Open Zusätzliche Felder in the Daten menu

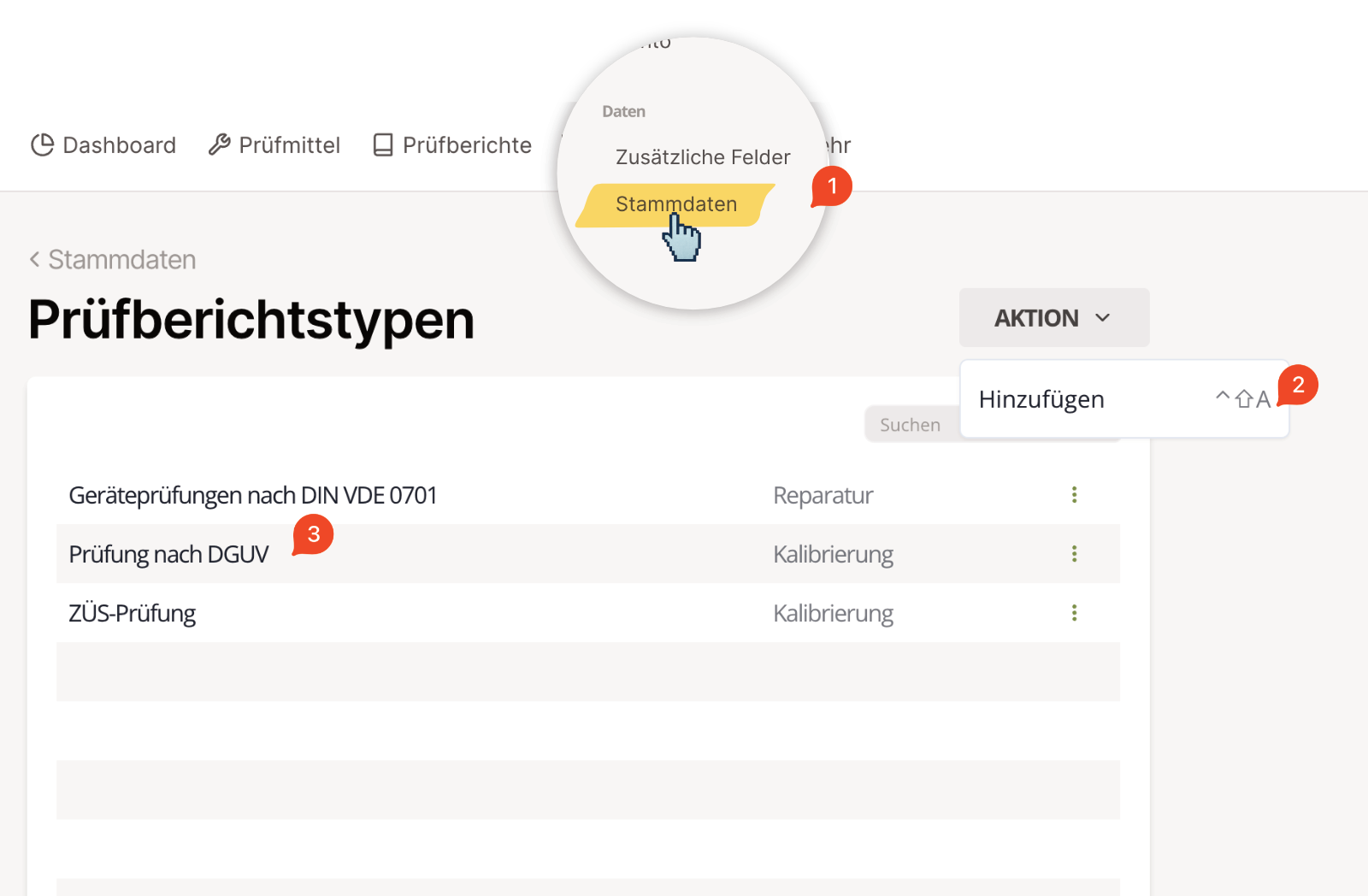(x=703, y=157)
